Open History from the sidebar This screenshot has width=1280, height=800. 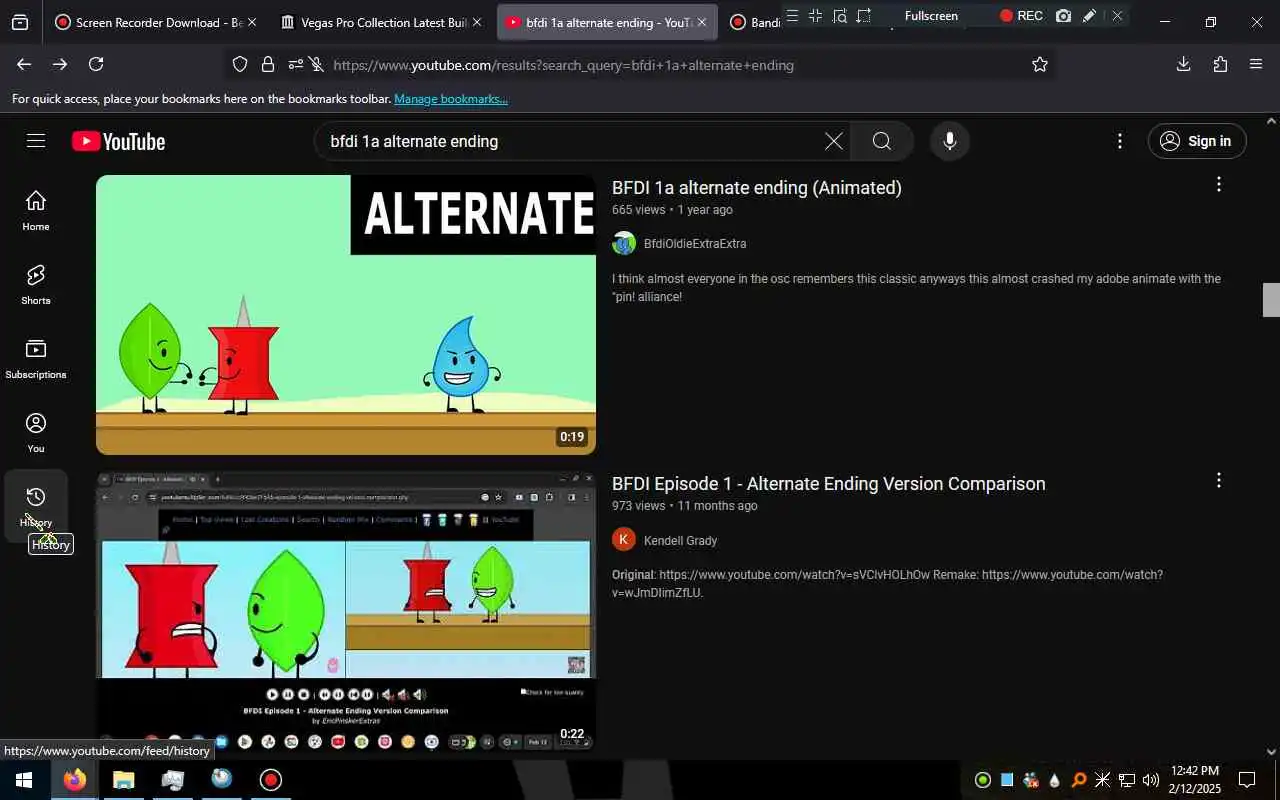[x=36, y=507]
